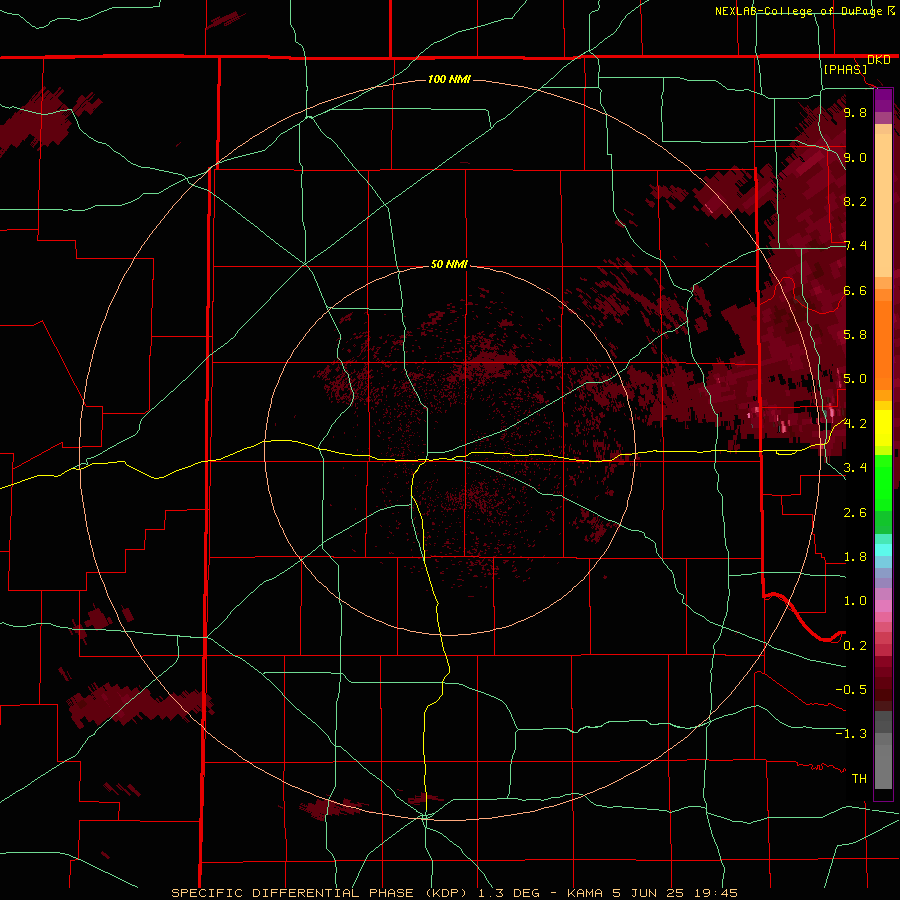The height and width of the screenshot is (900, 900).
Task: Click the 1.0 legend value
Action: [x=855, y=601]
